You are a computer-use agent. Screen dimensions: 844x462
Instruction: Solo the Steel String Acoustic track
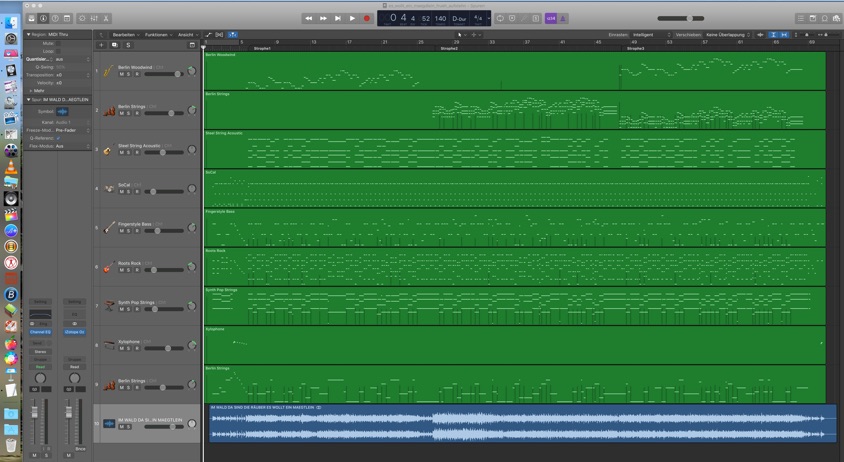coord(129,152)
